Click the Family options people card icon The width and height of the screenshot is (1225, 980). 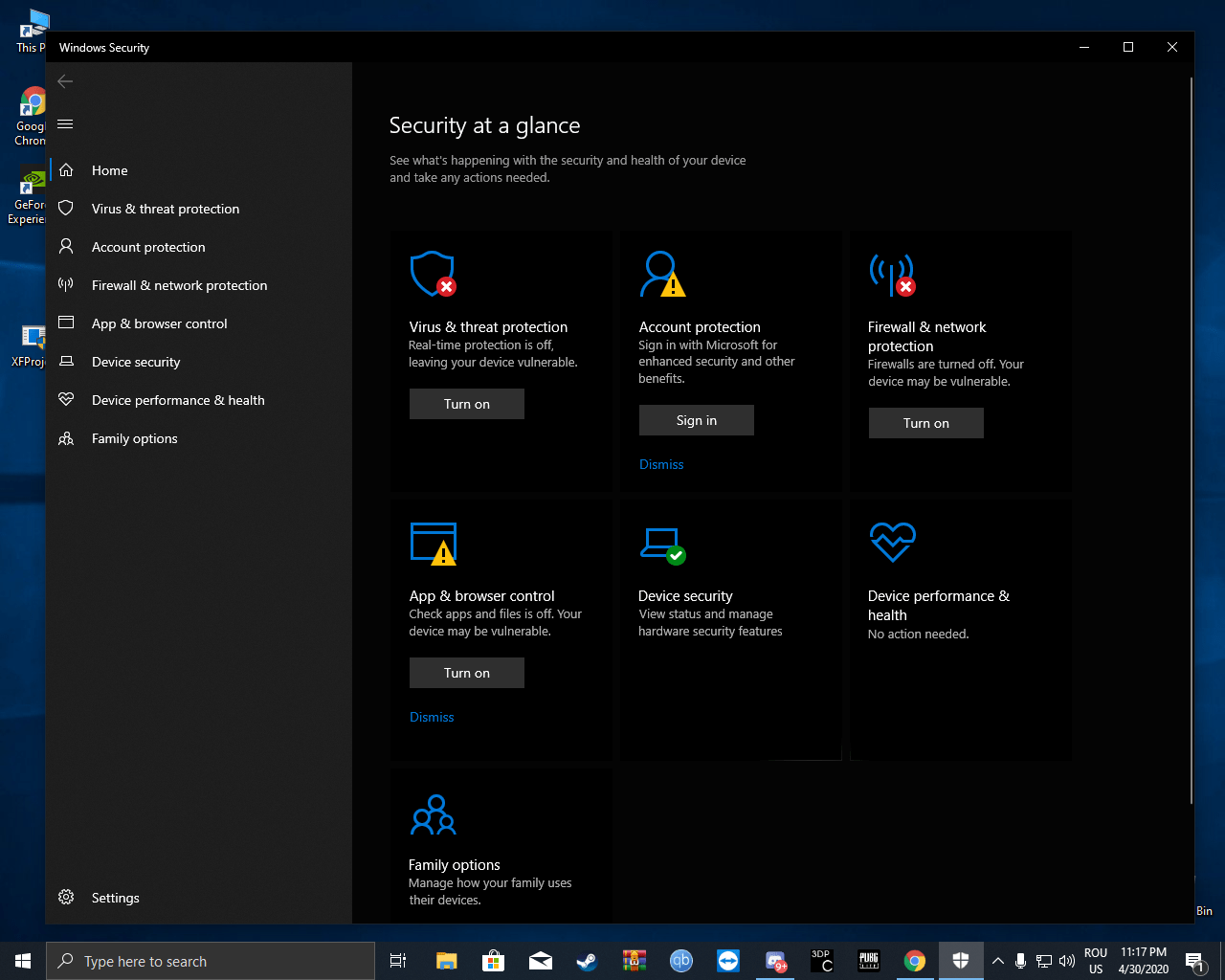point(433,814)
